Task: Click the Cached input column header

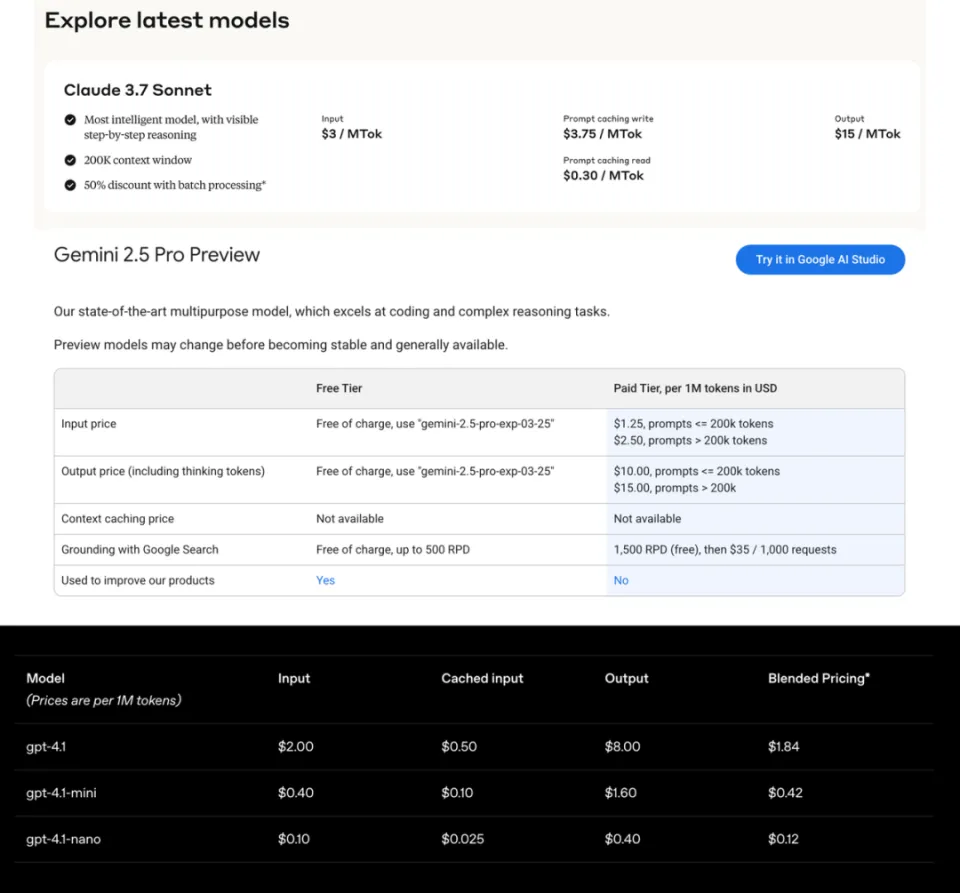Action: click(x=482, y=678)
